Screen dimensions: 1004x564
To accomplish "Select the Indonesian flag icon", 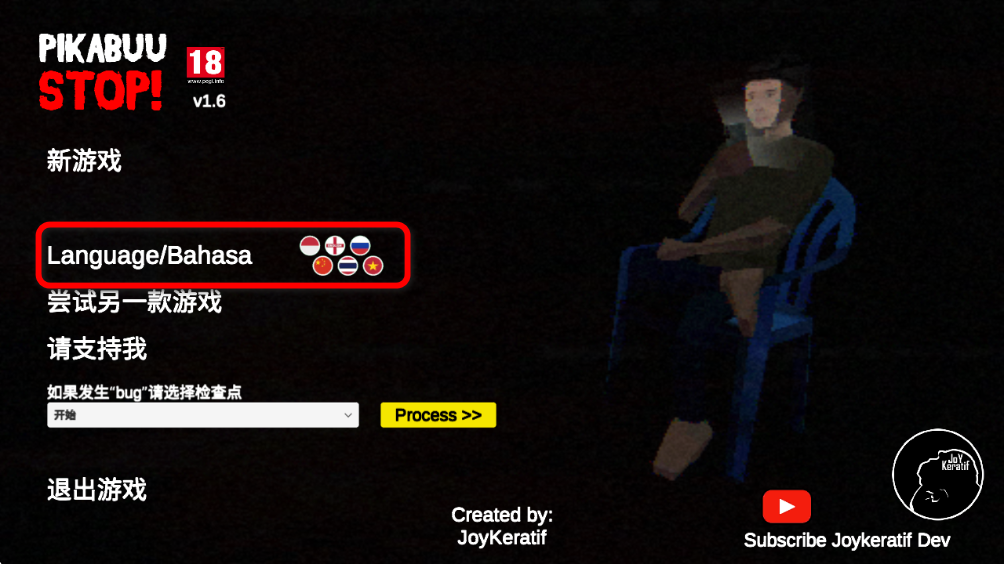I will [x=310, y=245].
